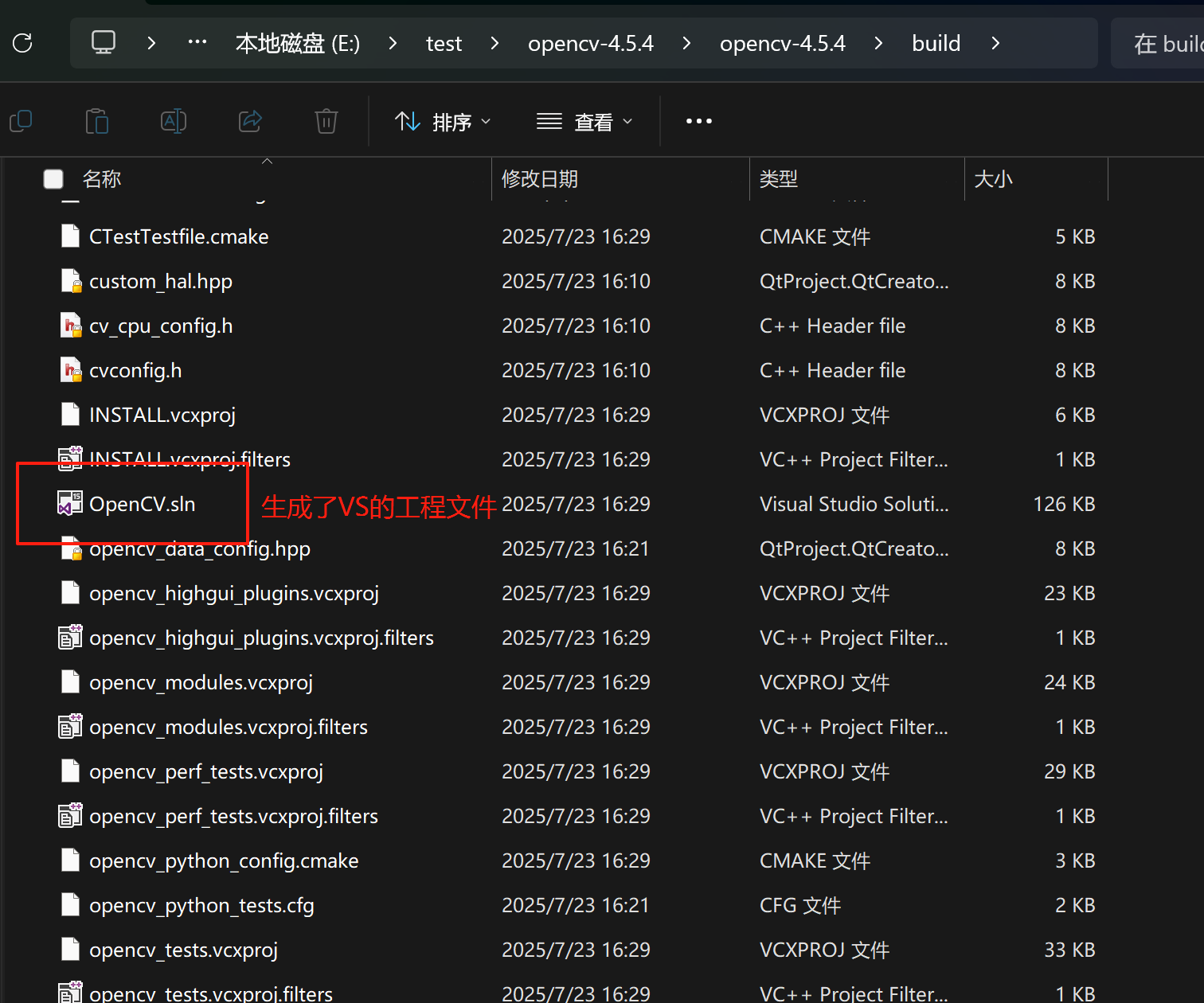Screen dimensions: 1204x1003
Task: Select the Rename icon
Action: click(174, 121)
